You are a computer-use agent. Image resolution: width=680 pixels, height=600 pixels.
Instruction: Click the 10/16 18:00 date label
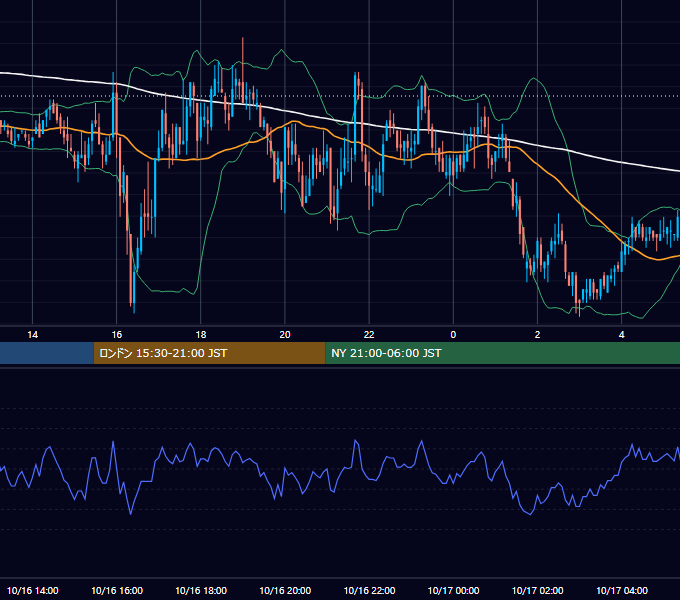201,590
